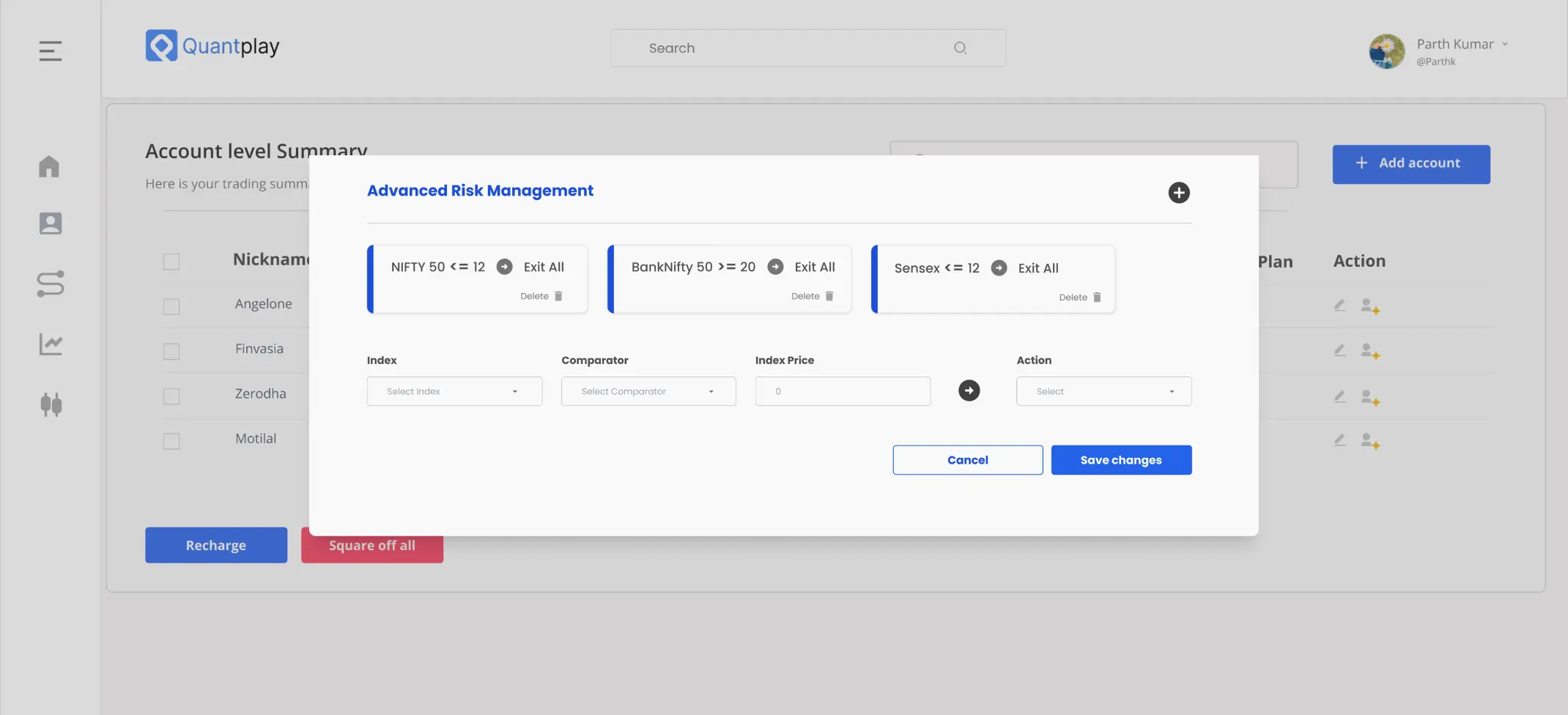Add a new risk rule with the plus icon
The width and height of the screenshot is (1568, 715).
[x=1178, y=193]
